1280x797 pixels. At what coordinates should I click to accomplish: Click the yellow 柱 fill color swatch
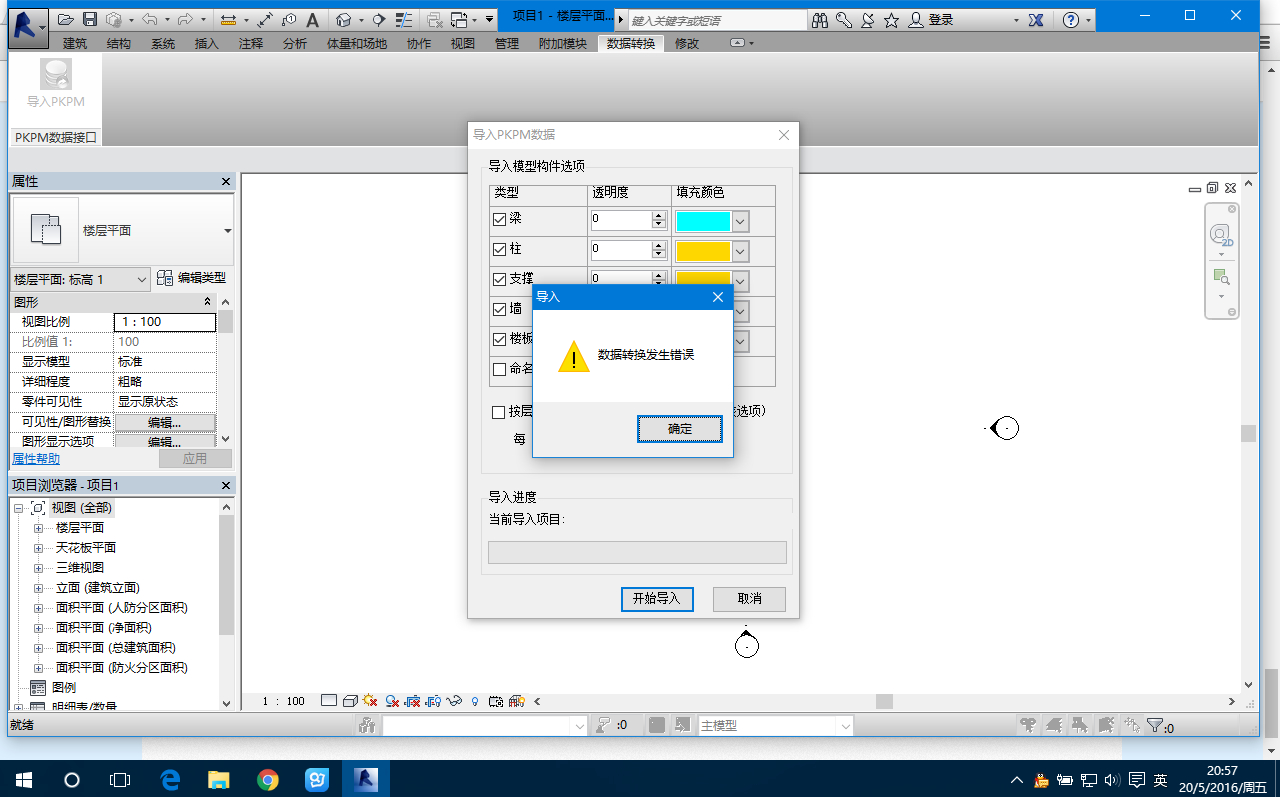pyautogui.click(x=703, y=251)
